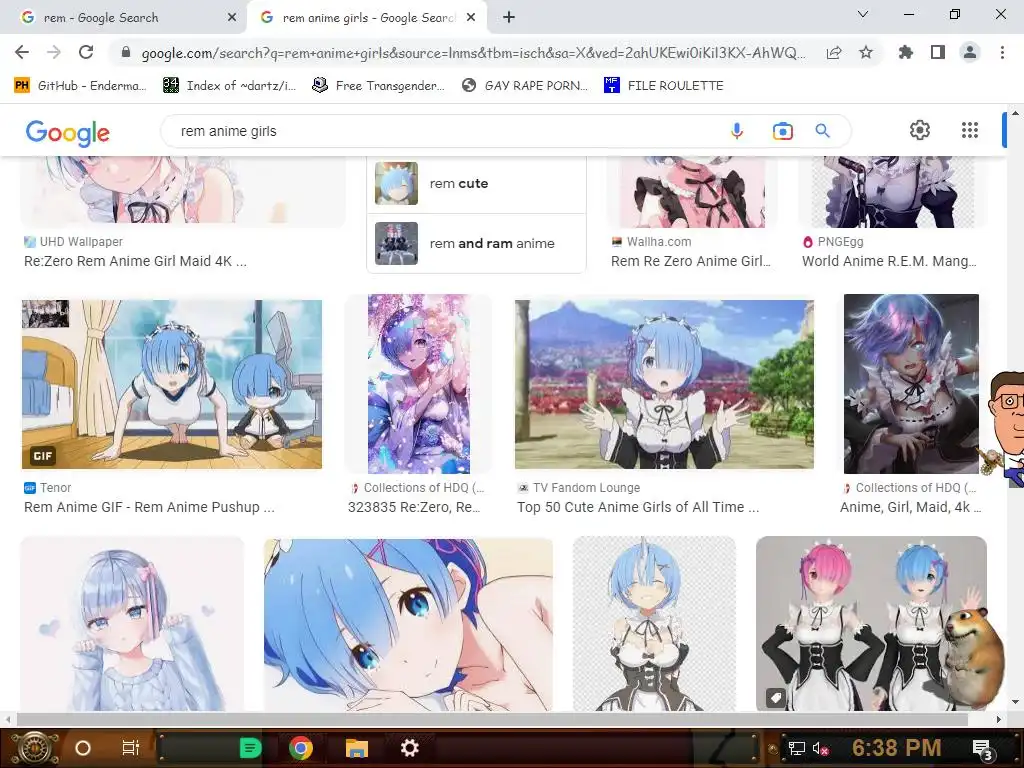The height and width of the screenshot is (768, 1024).
Task: Open 'Re:Zero Rem Anime Girl Maid 4K' link
Action: point(135,261)
